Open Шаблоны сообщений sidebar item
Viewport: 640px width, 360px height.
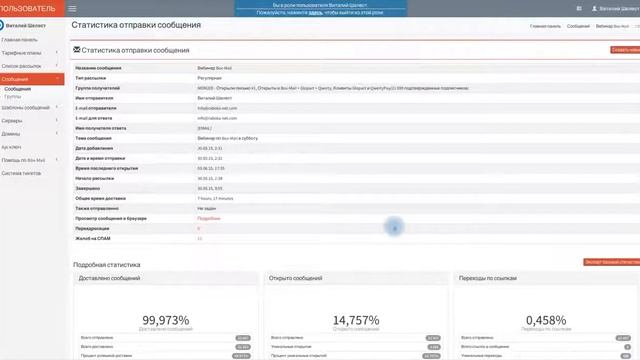click(25, 108)
